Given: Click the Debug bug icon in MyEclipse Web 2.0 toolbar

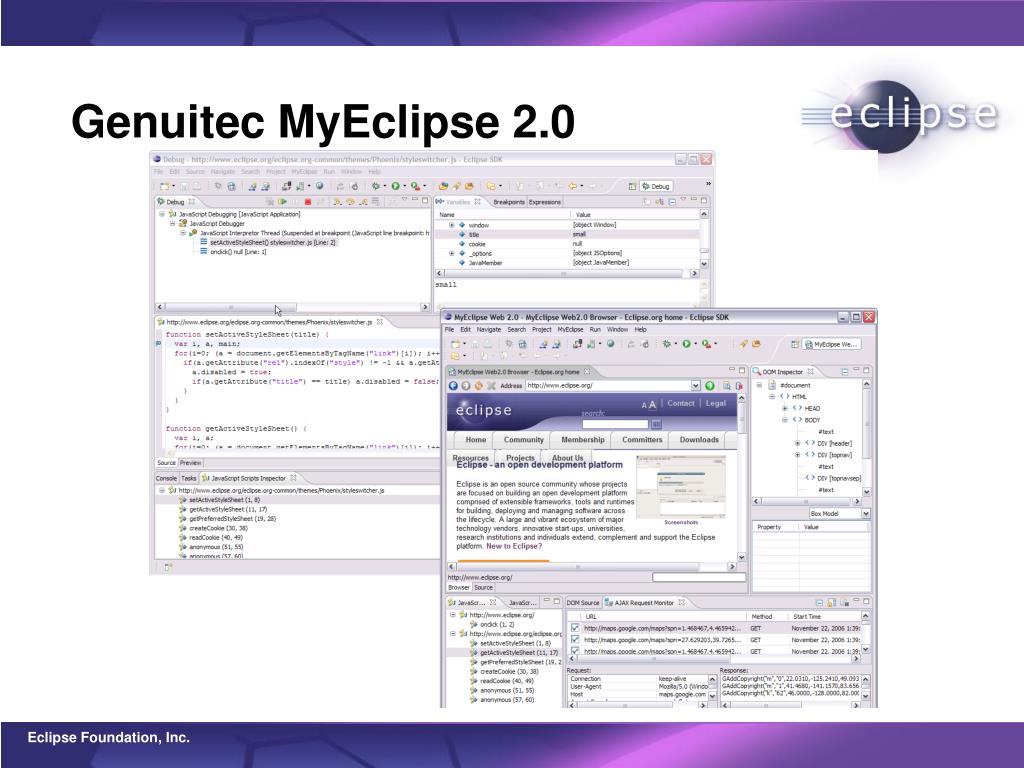Looking at the screenshot, I should (667, 344).
